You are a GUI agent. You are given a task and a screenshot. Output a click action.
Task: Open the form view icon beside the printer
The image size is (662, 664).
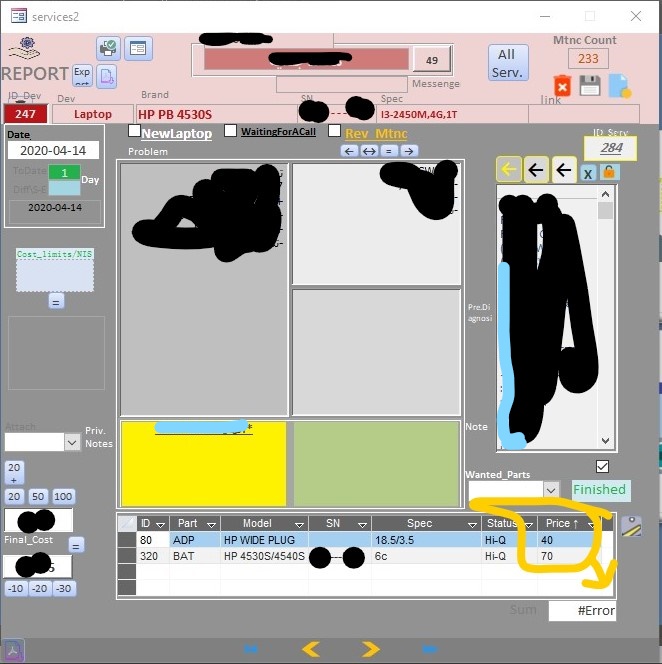point(138,48)
